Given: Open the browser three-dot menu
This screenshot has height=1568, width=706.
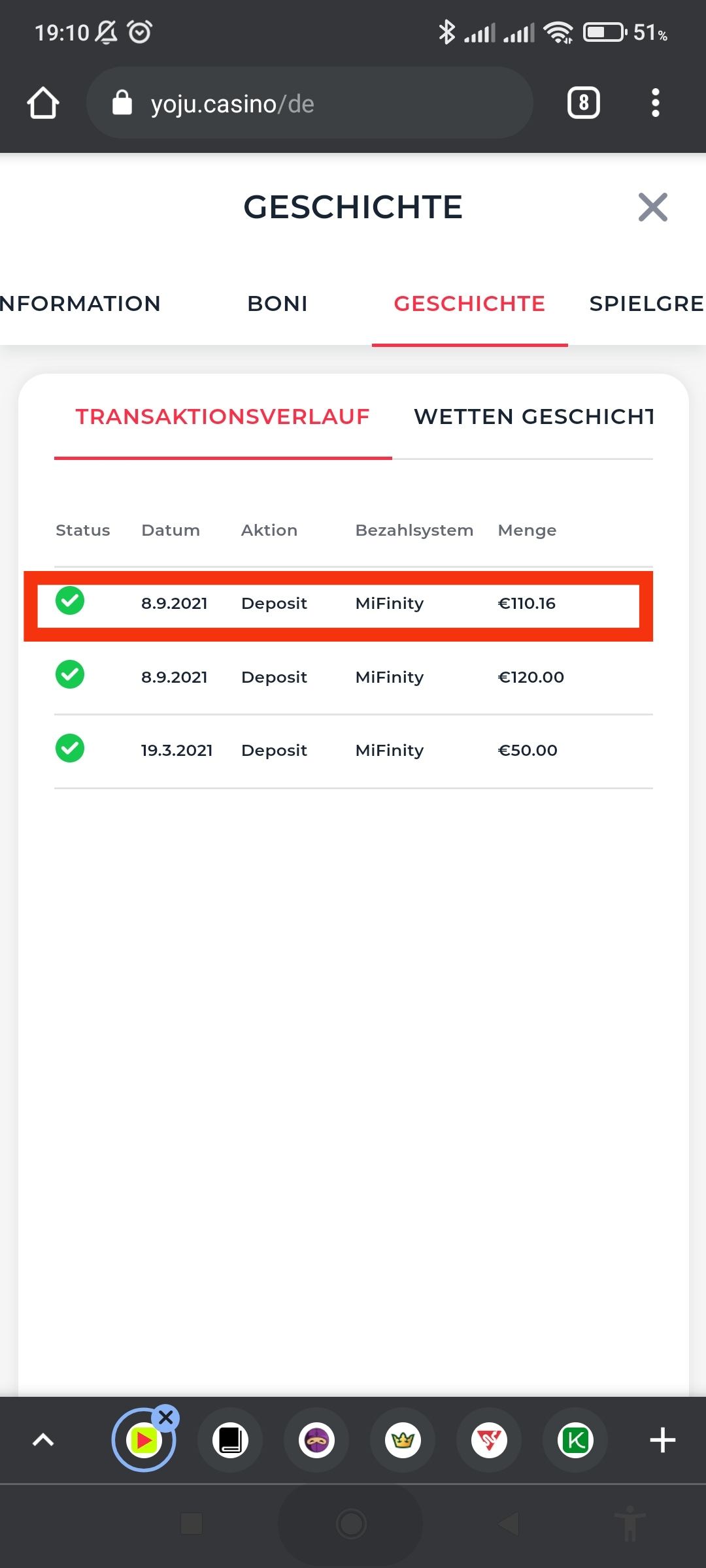Looking at the screenshot, I should pyautogui.click(x=655, y=103).
